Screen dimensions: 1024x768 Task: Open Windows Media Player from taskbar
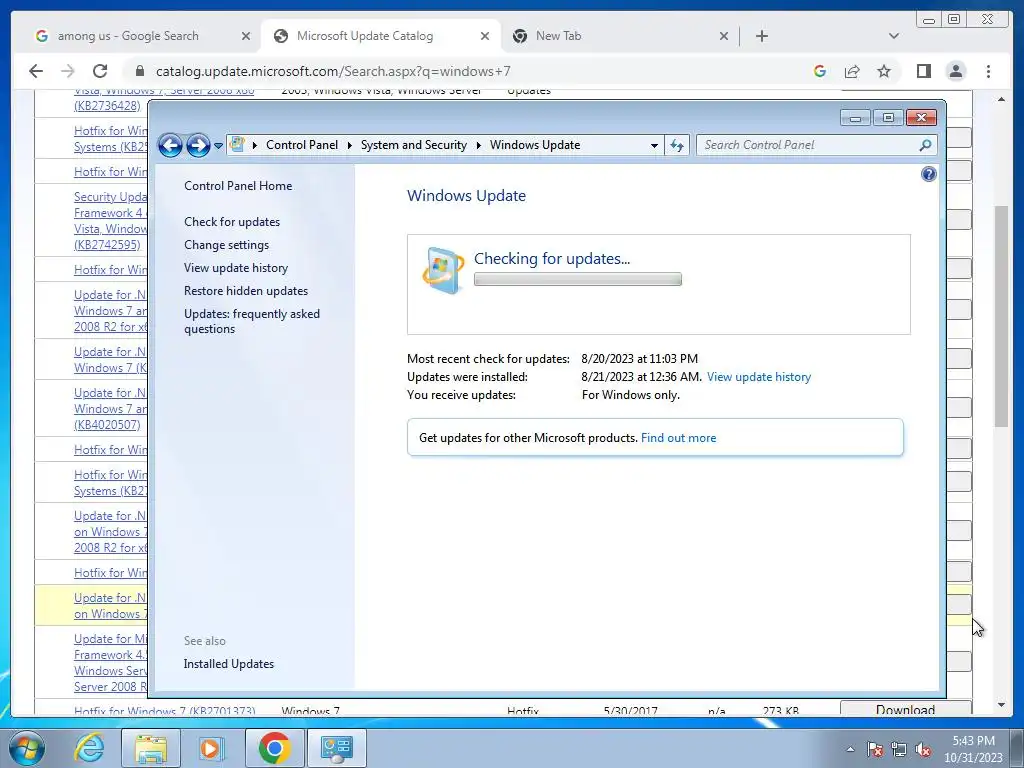(212, 748)
